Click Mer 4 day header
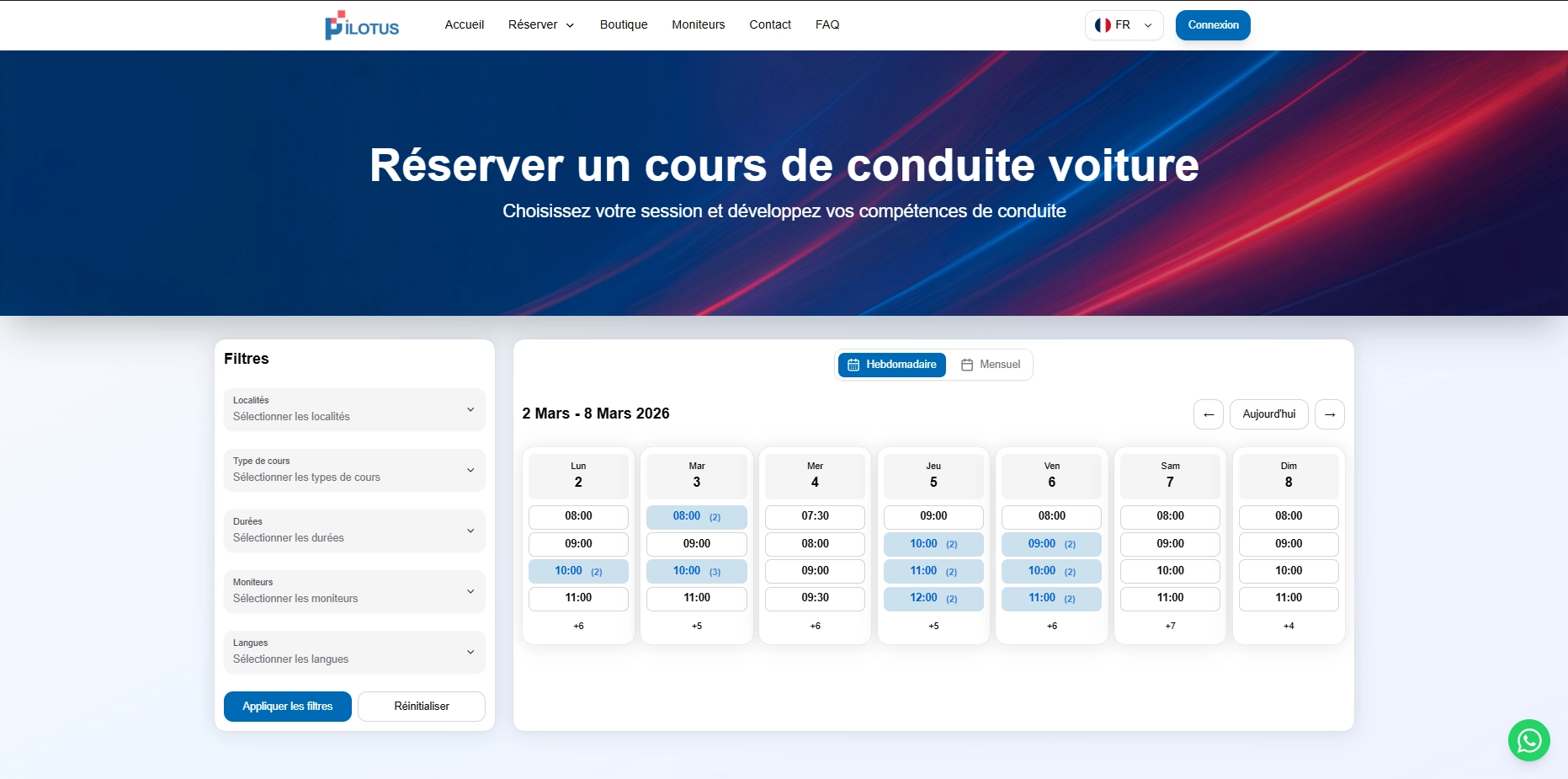The height and width of the screenshot is (779, 1568). click(815, 476)
